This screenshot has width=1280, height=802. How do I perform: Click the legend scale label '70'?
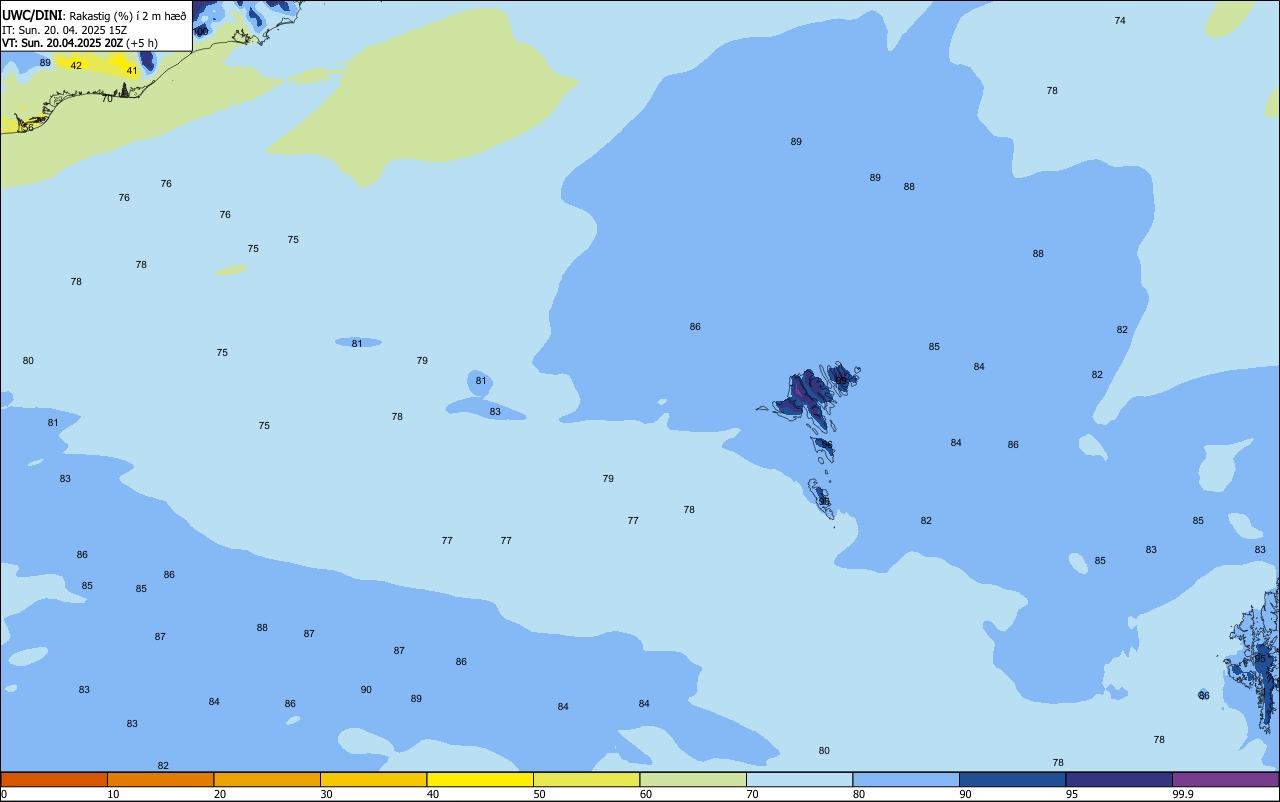(752, 794)
